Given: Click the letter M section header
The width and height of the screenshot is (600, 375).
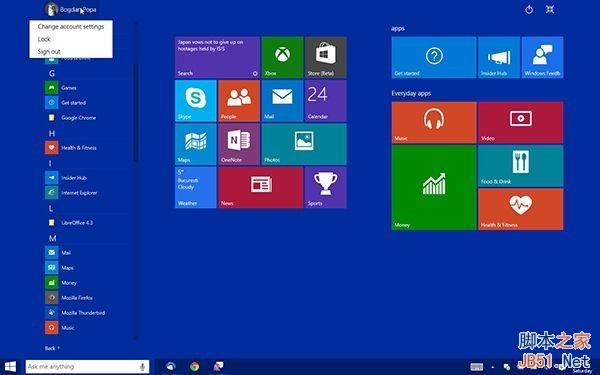Looking at the screenshot, I should click(52, 238).
